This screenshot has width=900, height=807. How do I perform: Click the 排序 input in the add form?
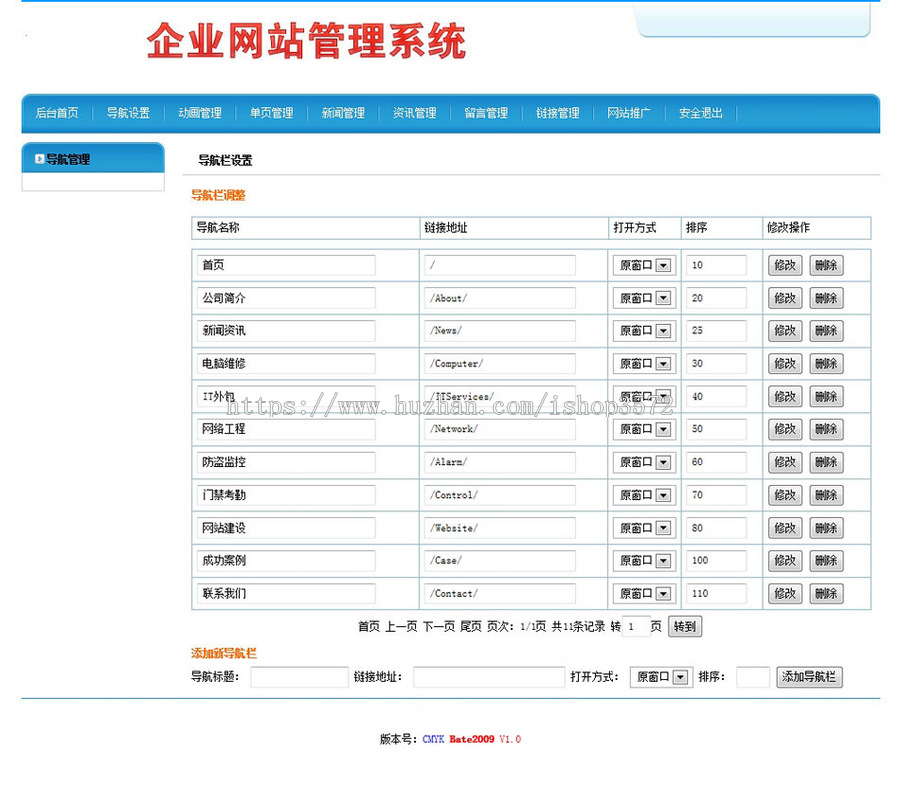752,677
